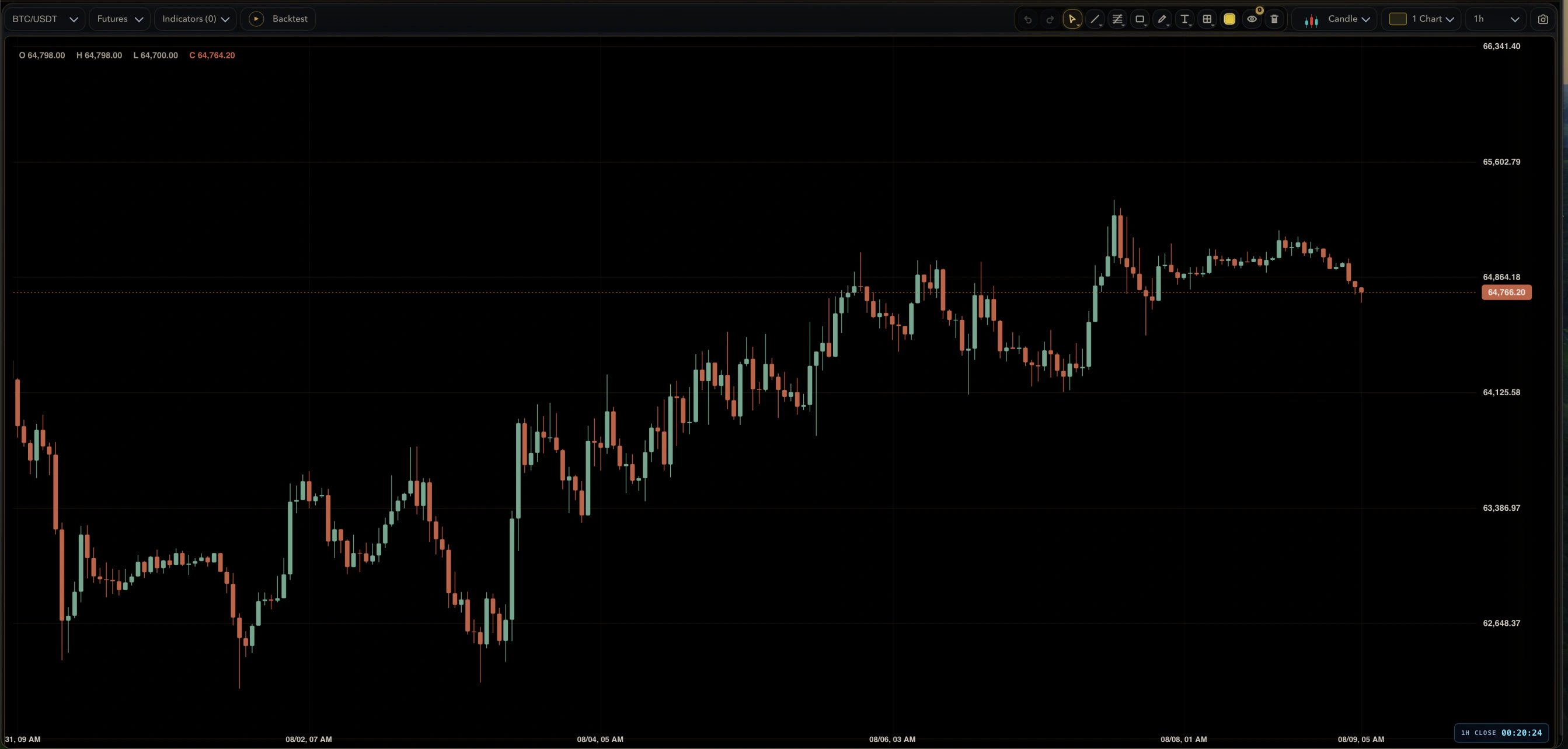Click the 66,341.40 price axis label
This screenshot has width=1568, height=749.
(1501, 46)
